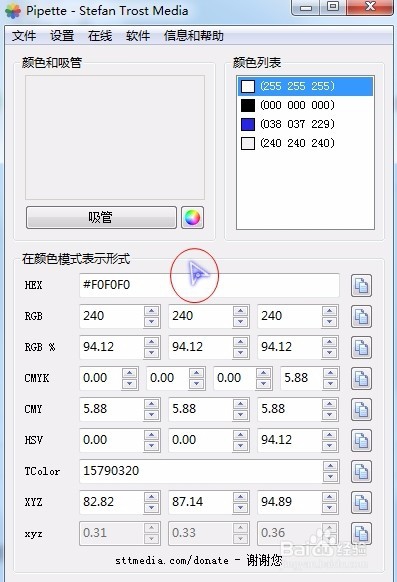Increase the first RGB % value
The image size is (397, 582).
[151, 342]
